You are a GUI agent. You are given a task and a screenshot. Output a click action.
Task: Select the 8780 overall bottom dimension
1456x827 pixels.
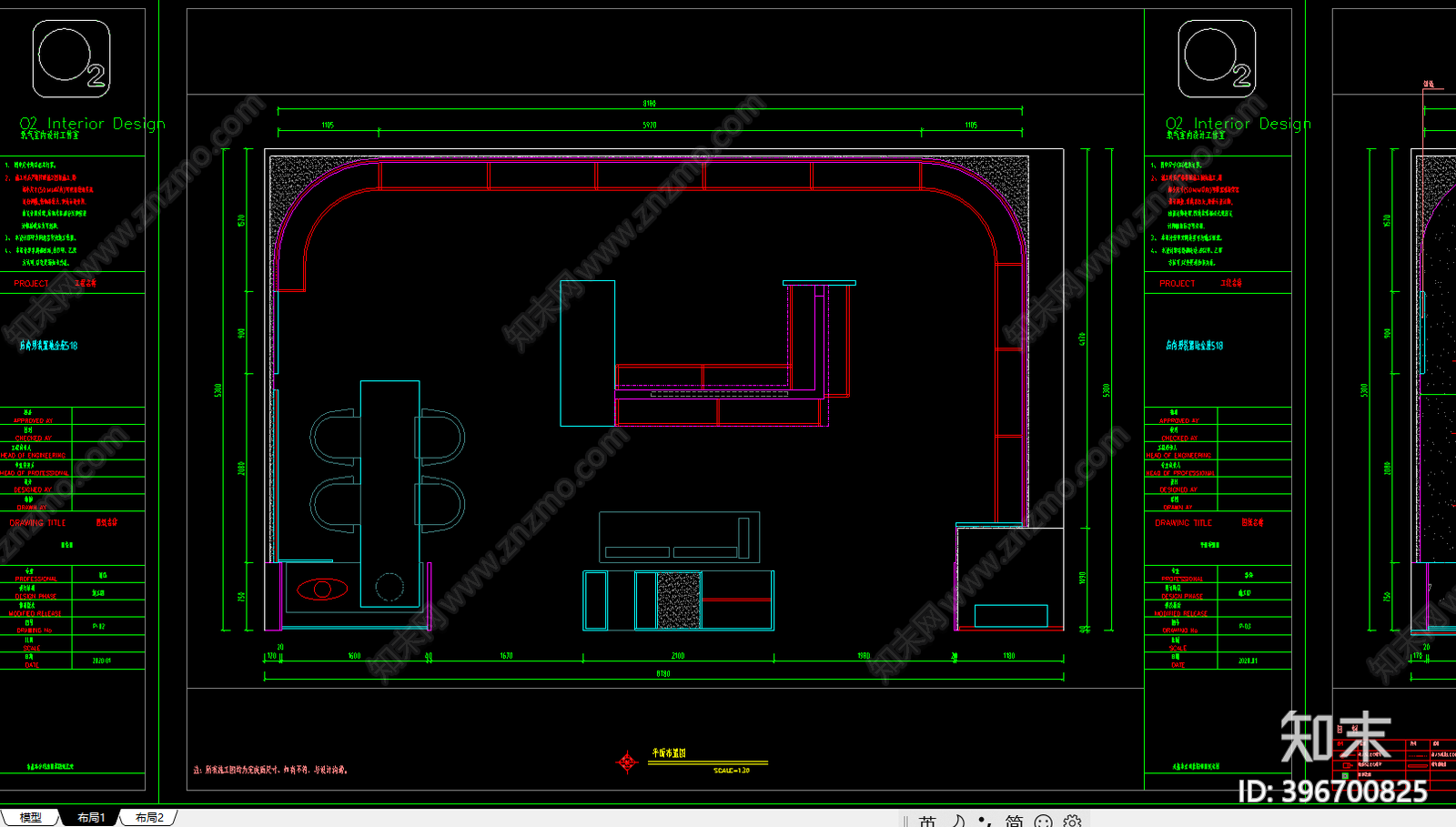click(663, 674)
